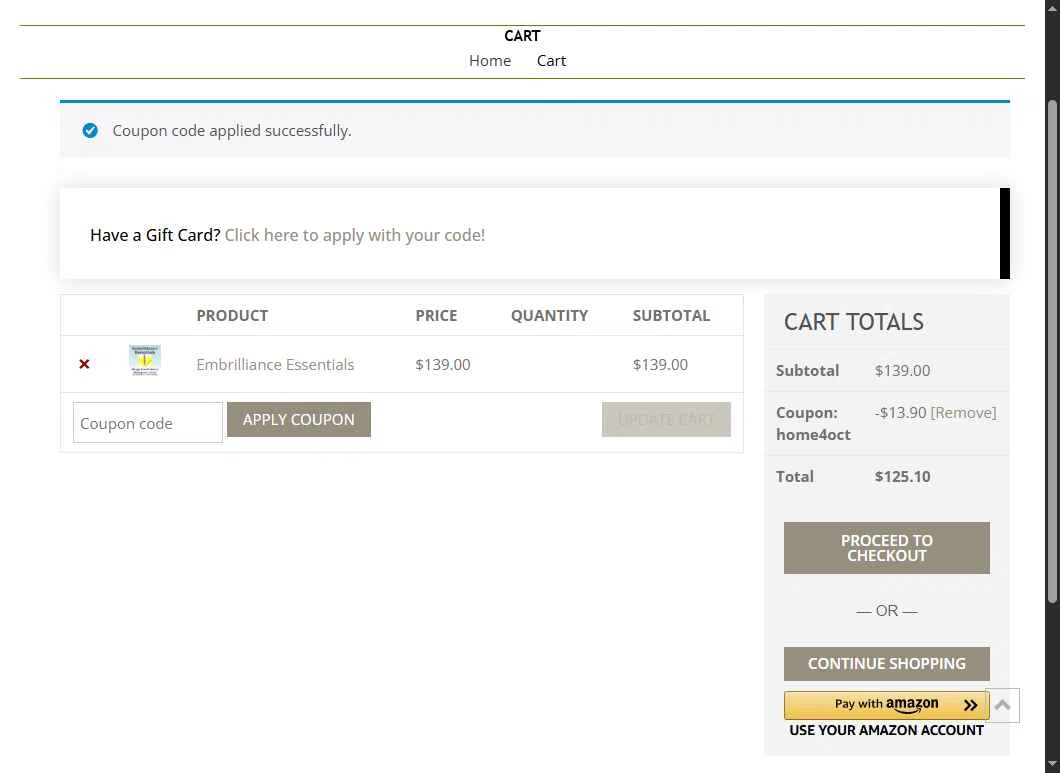Click the QUANTITY column header
1060x773 pixels.
click(549, 316)
